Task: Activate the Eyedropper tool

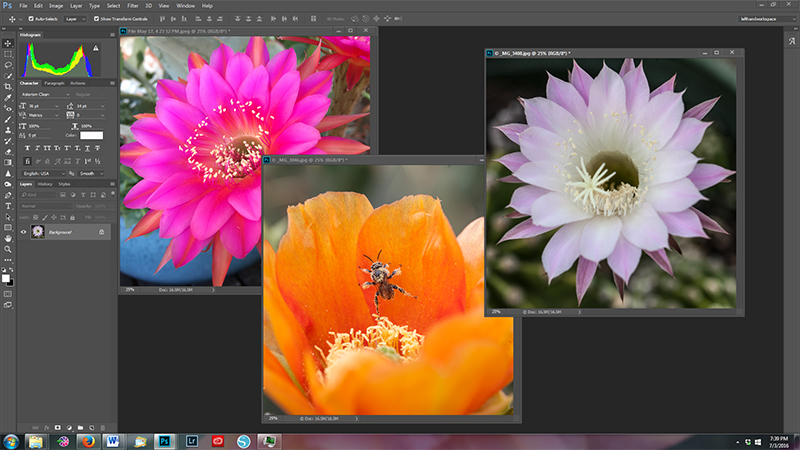Action: [8, 97]
